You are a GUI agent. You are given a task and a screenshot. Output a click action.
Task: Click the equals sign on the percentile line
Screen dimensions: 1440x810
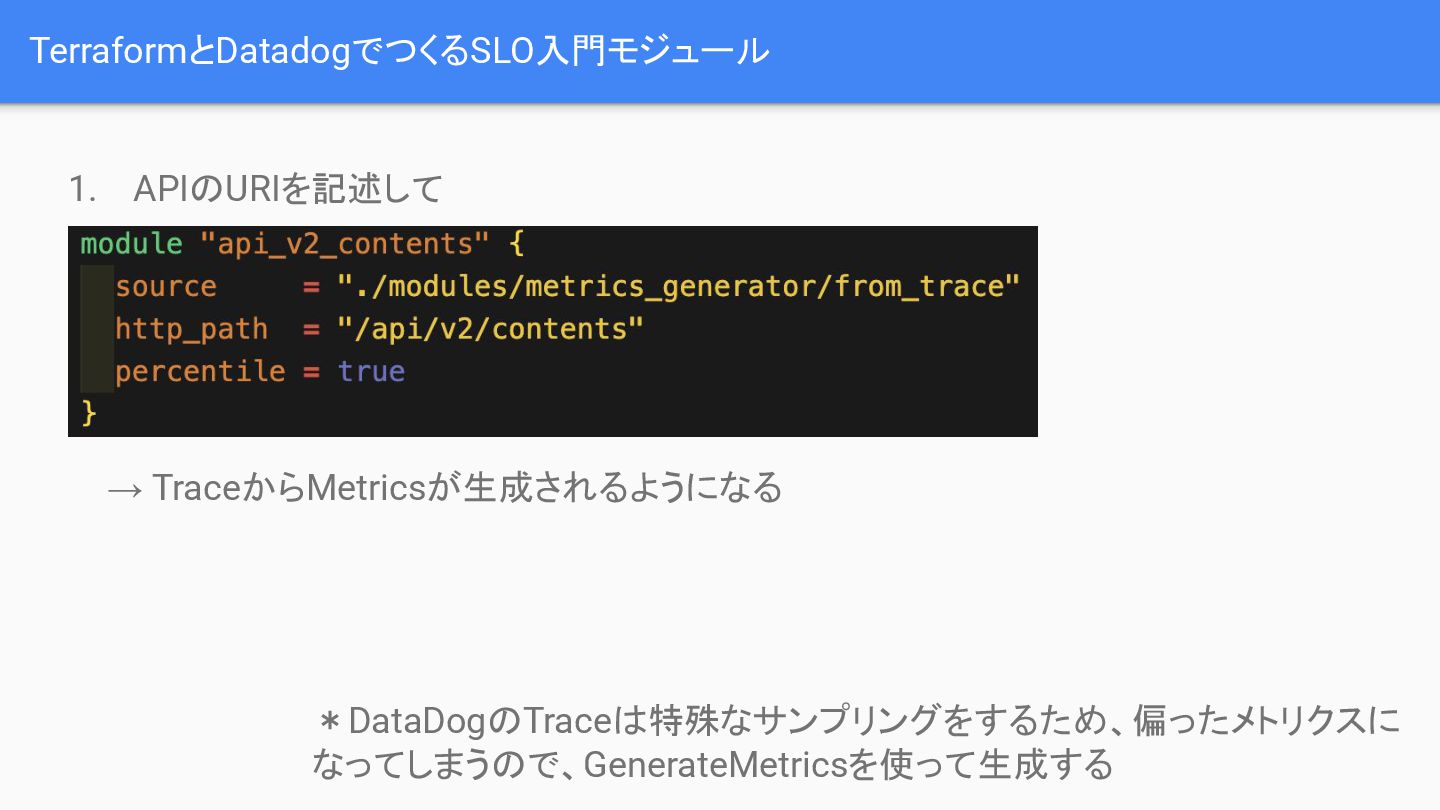pyautogui.click(x=311, y=372)
